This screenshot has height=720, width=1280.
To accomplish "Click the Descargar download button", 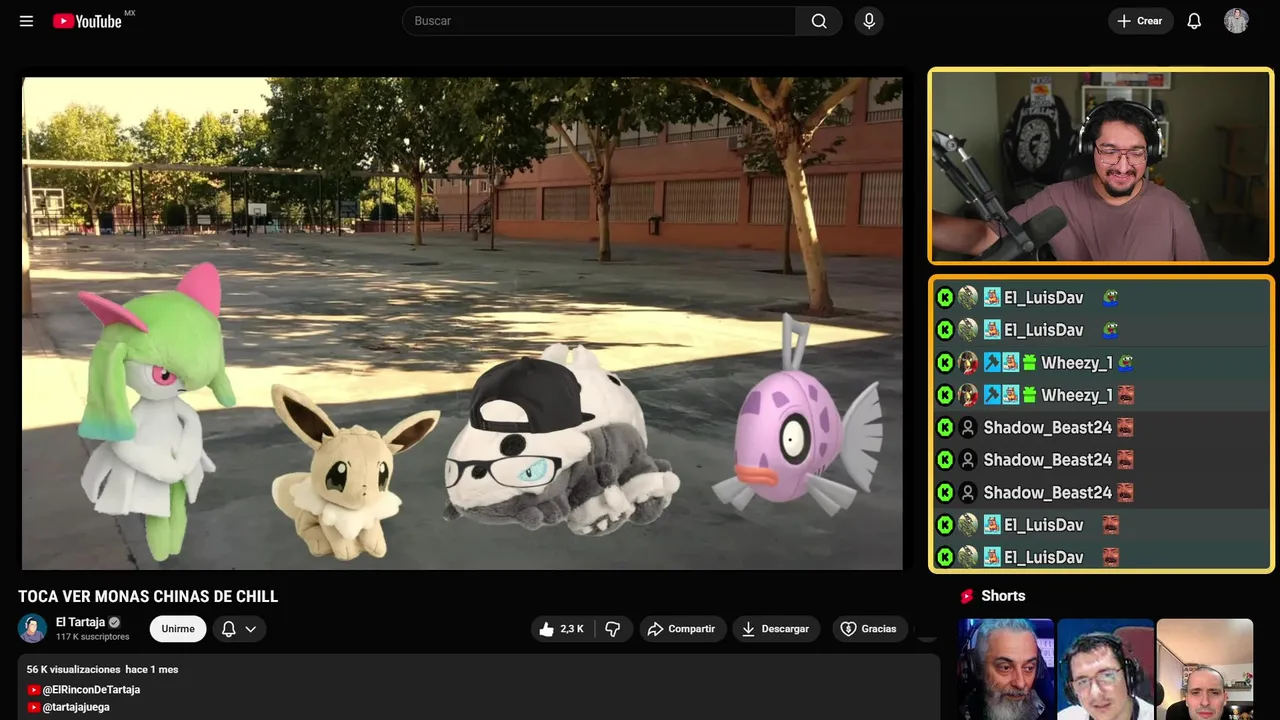I will click(776, 629).
